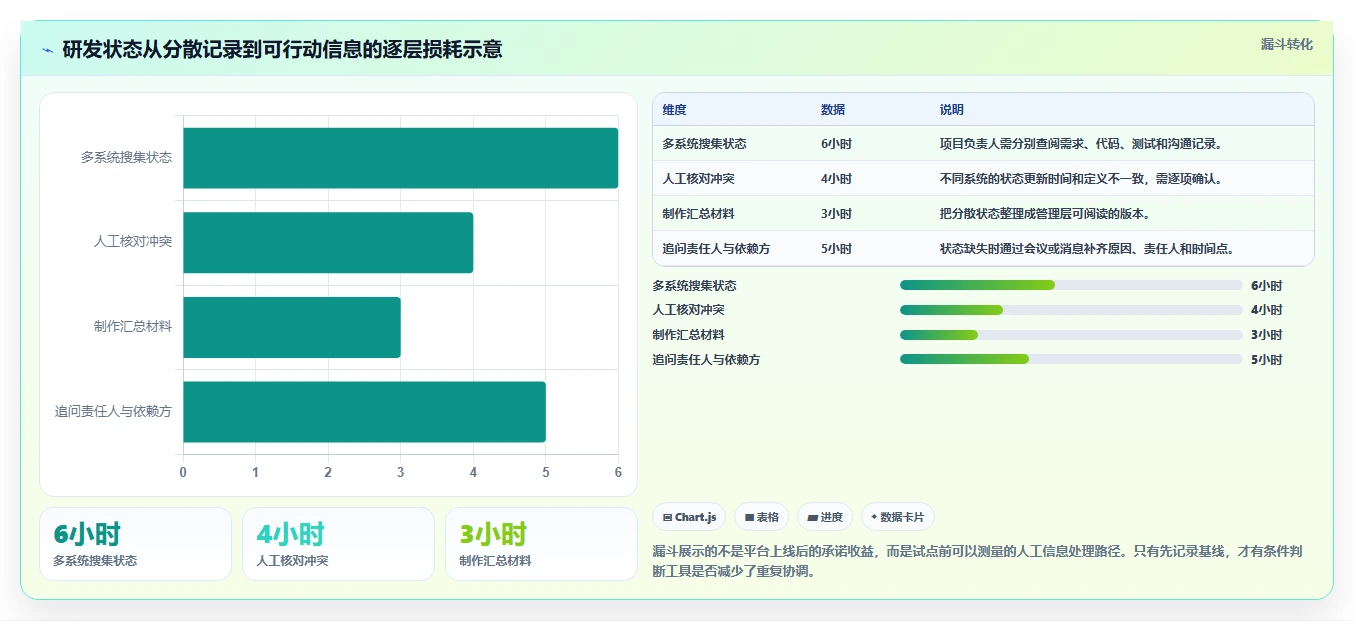Click the chart y-axis label 人工核对冲突
The height and width of the screenshot is (621, 1354).
pos(132,241)
